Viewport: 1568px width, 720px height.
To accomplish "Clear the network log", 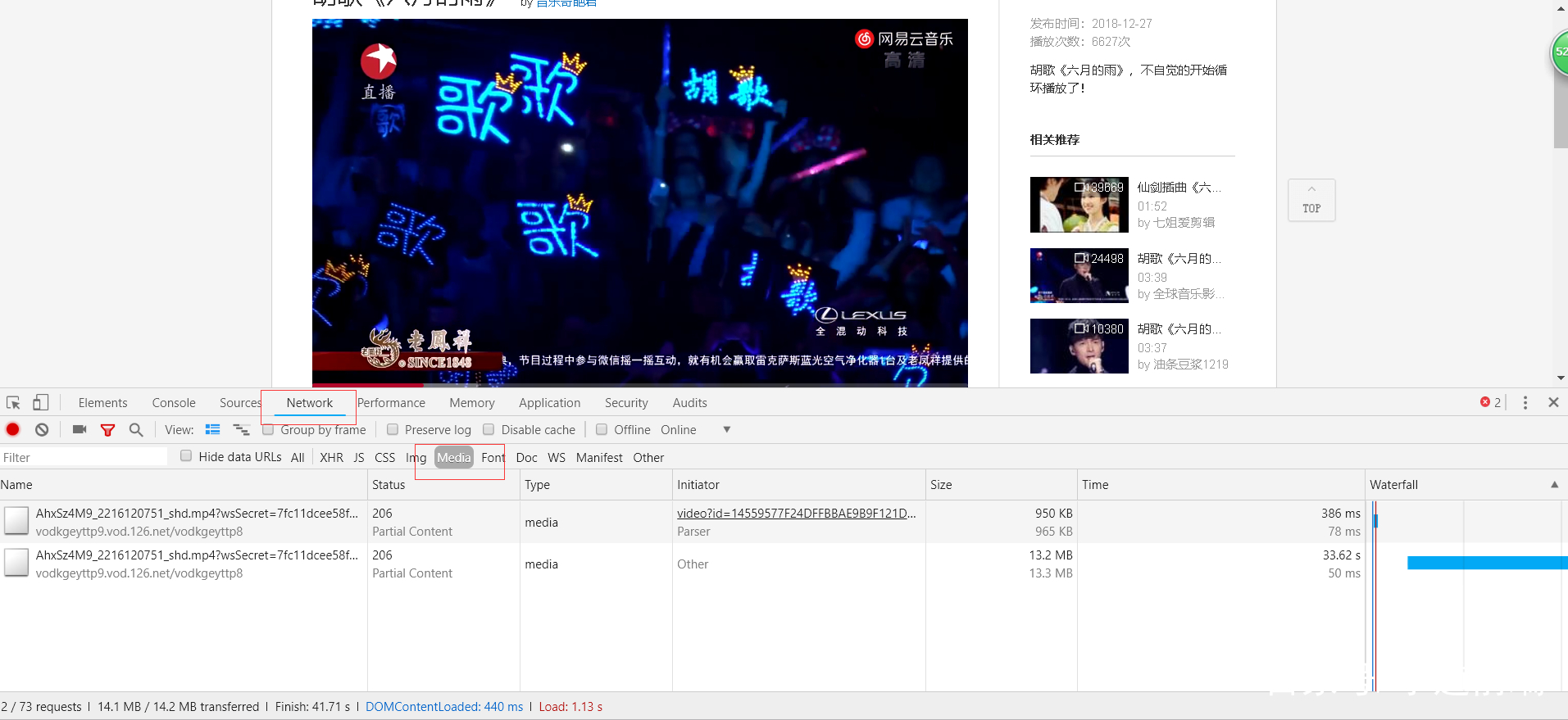I will 42,430.
